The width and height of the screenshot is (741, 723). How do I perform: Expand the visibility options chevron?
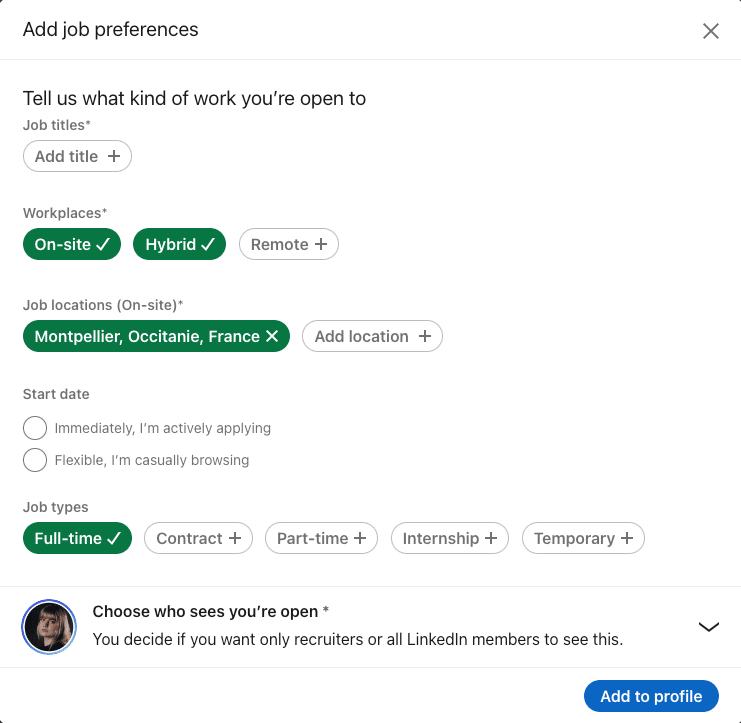click(708, 627)
